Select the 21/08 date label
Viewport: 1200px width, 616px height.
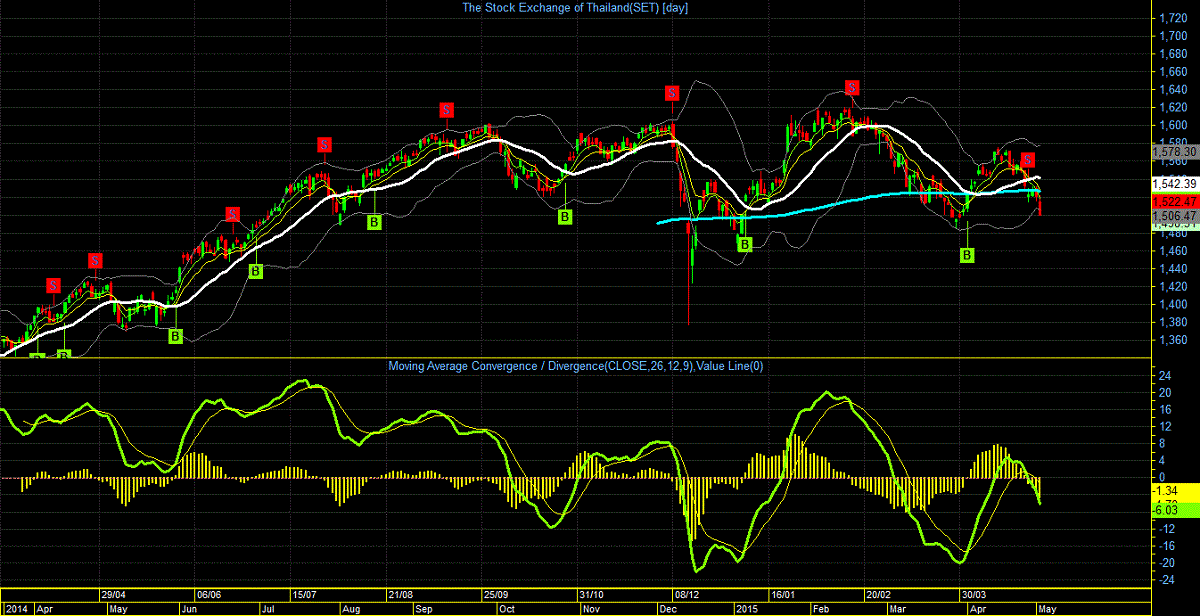(400, 593)
